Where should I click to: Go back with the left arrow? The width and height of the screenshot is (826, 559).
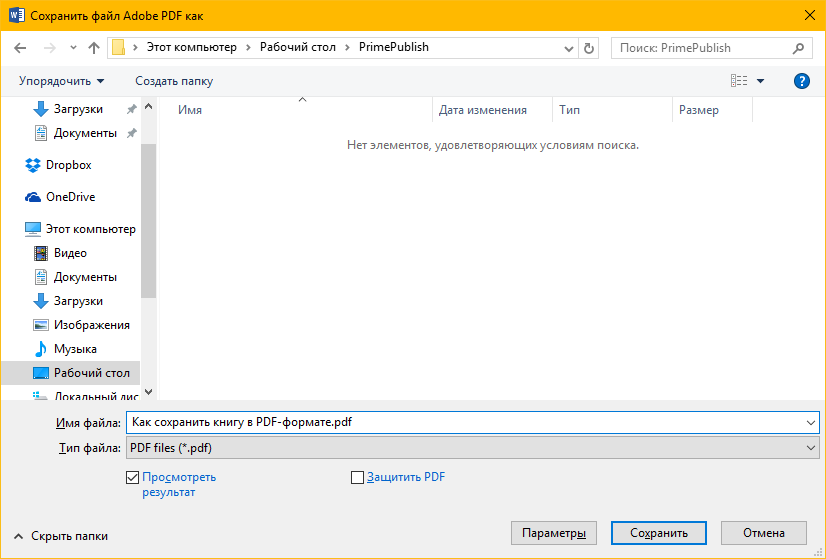click(20, 48)
